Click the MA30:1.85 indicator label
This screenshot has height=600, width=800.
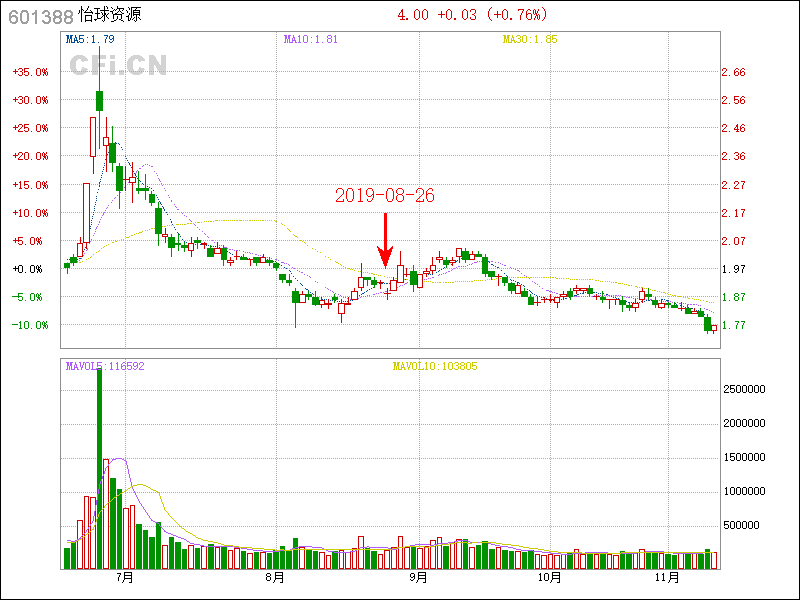tap(530, 40)
